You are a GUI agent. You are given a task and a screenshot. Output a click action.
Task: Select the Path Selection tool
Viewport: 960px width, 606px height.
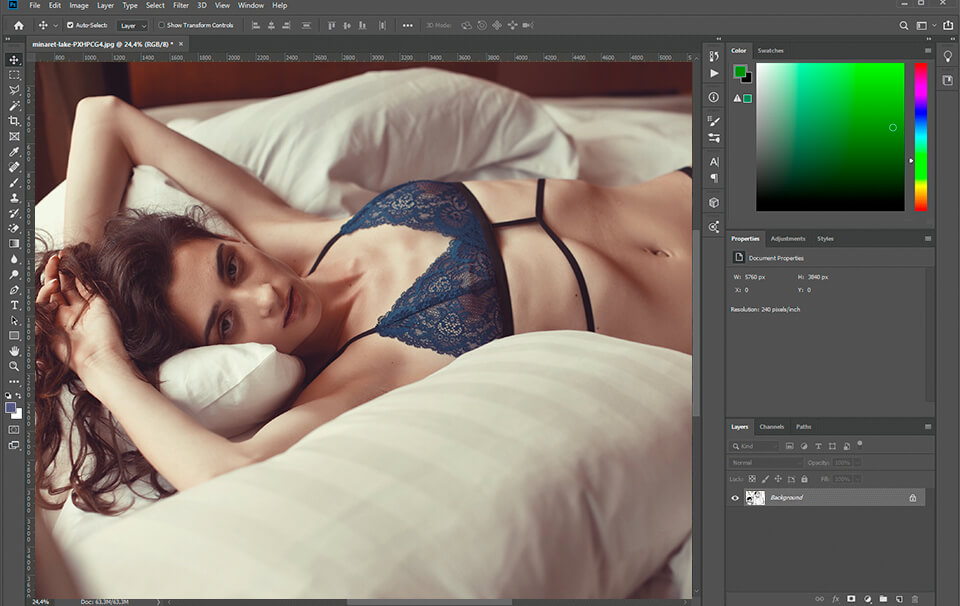pyautogui.click(x=14, y=320)
